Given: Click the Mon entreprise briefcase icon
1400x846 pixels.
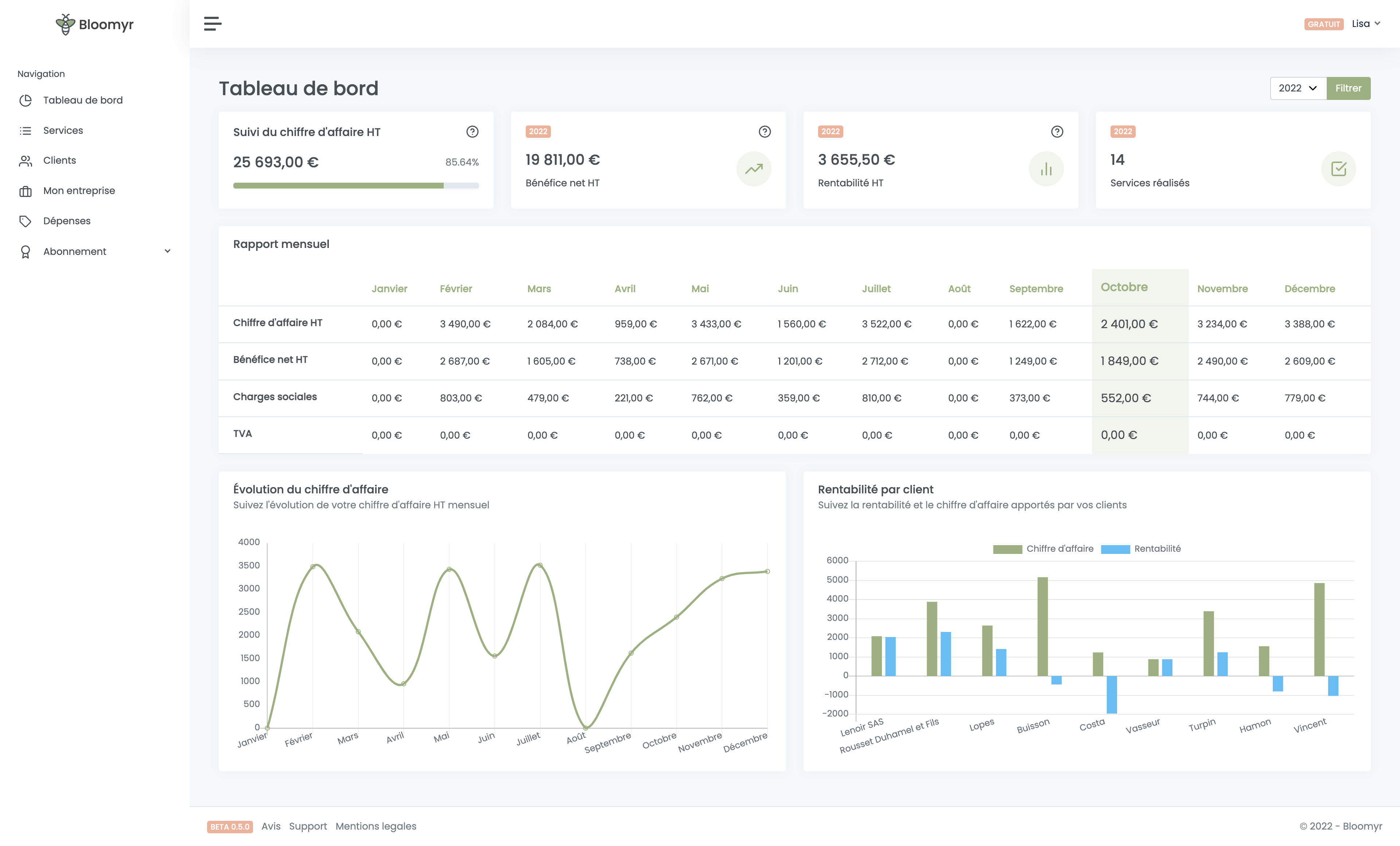Looking at the screenshot, I should pyautogui.click(x=26, y=191).
